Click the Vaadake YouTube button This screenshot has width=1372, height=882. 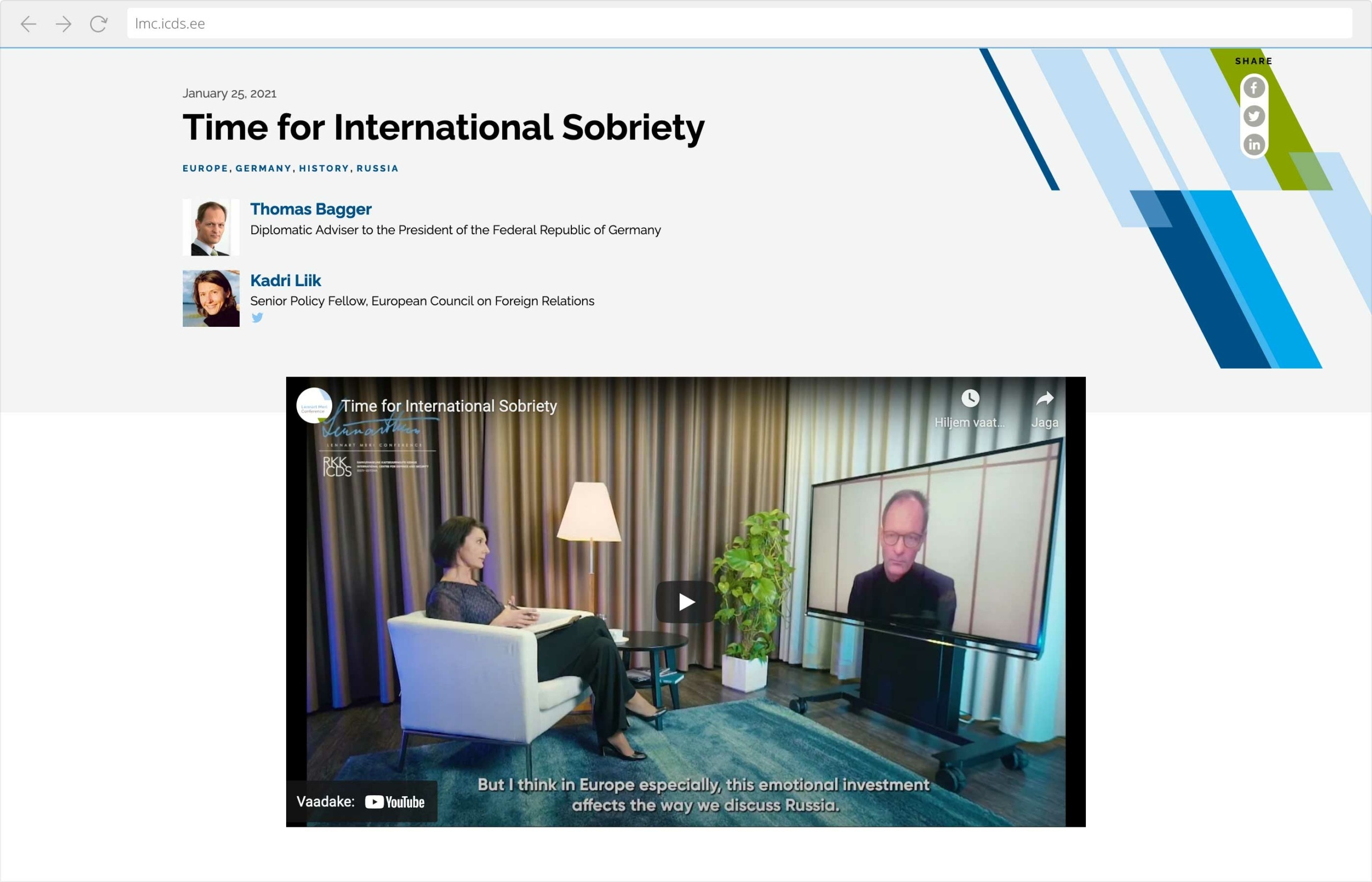pos(361,802)
